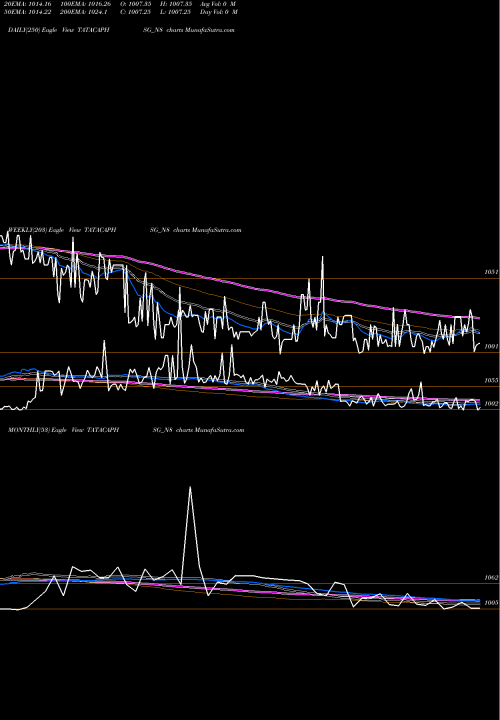Click the tall spike peak in monthly chart
The height and width of the screenshot is (720, 500).
190,487
